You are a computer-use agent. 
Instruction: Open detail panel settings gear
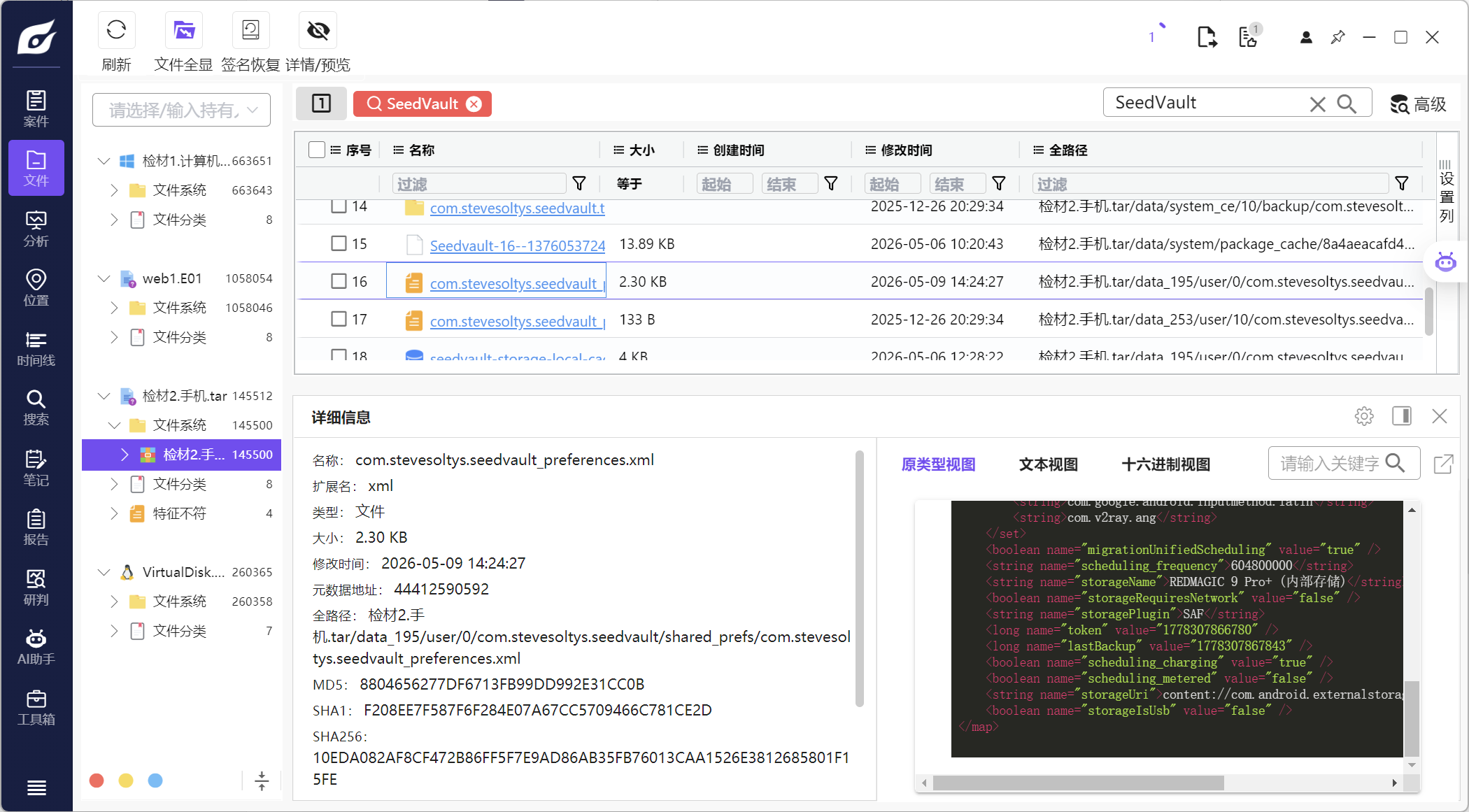point(1364,416)
